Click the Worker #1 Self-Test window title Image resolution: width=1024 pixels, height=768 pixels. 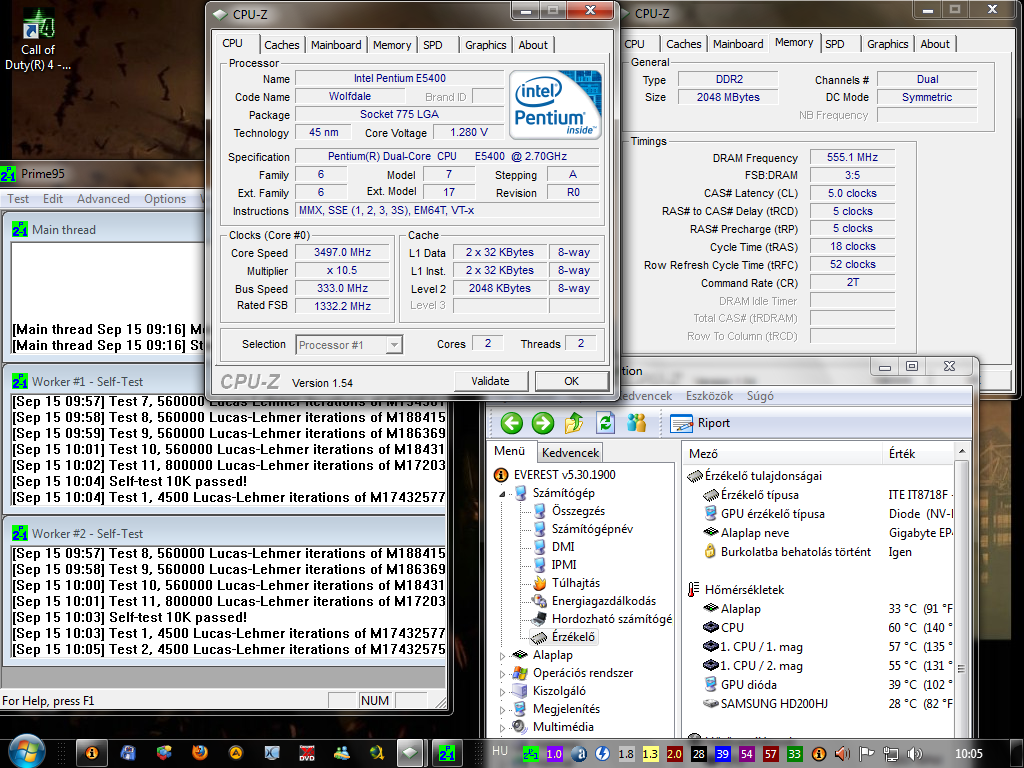point(88,381)
